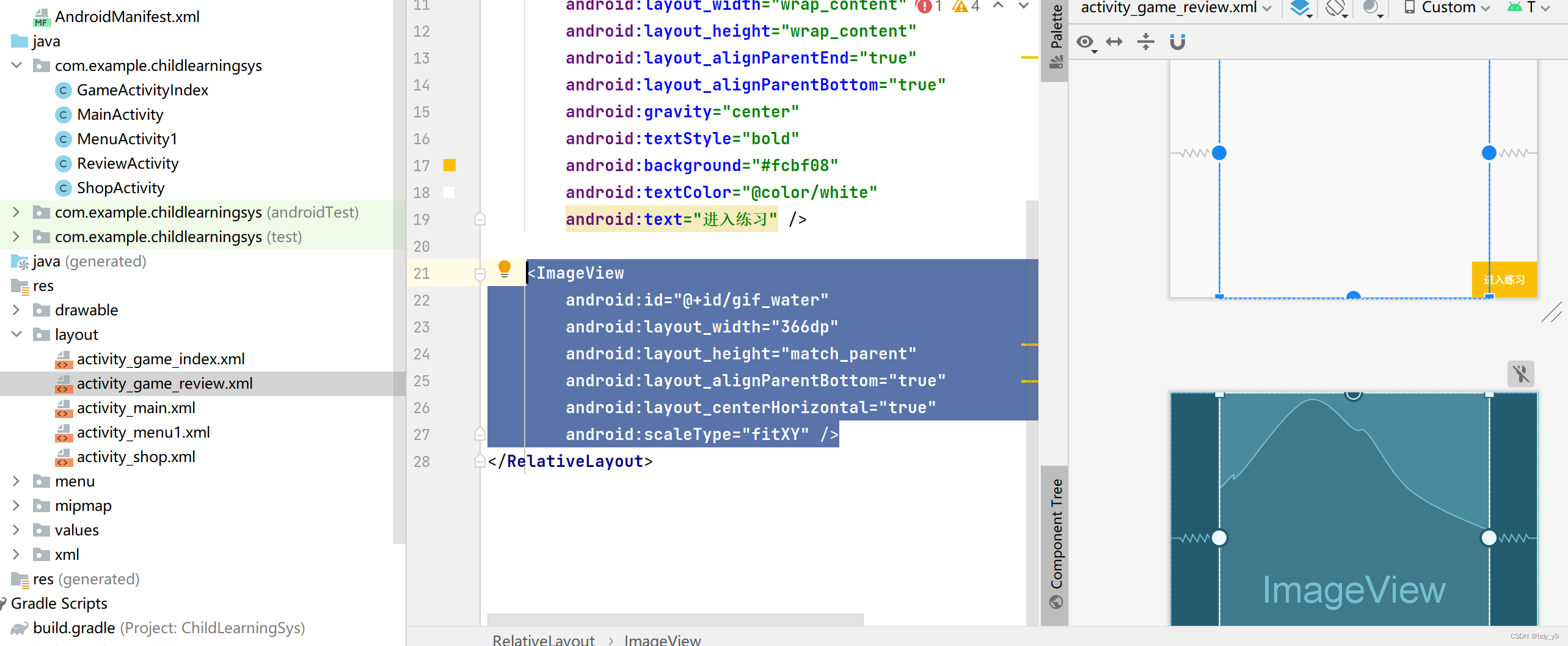Select the design/blueprint layers icon in toolbar
The width and height of the screenshot is (1568, 646).
[1300, 9]
